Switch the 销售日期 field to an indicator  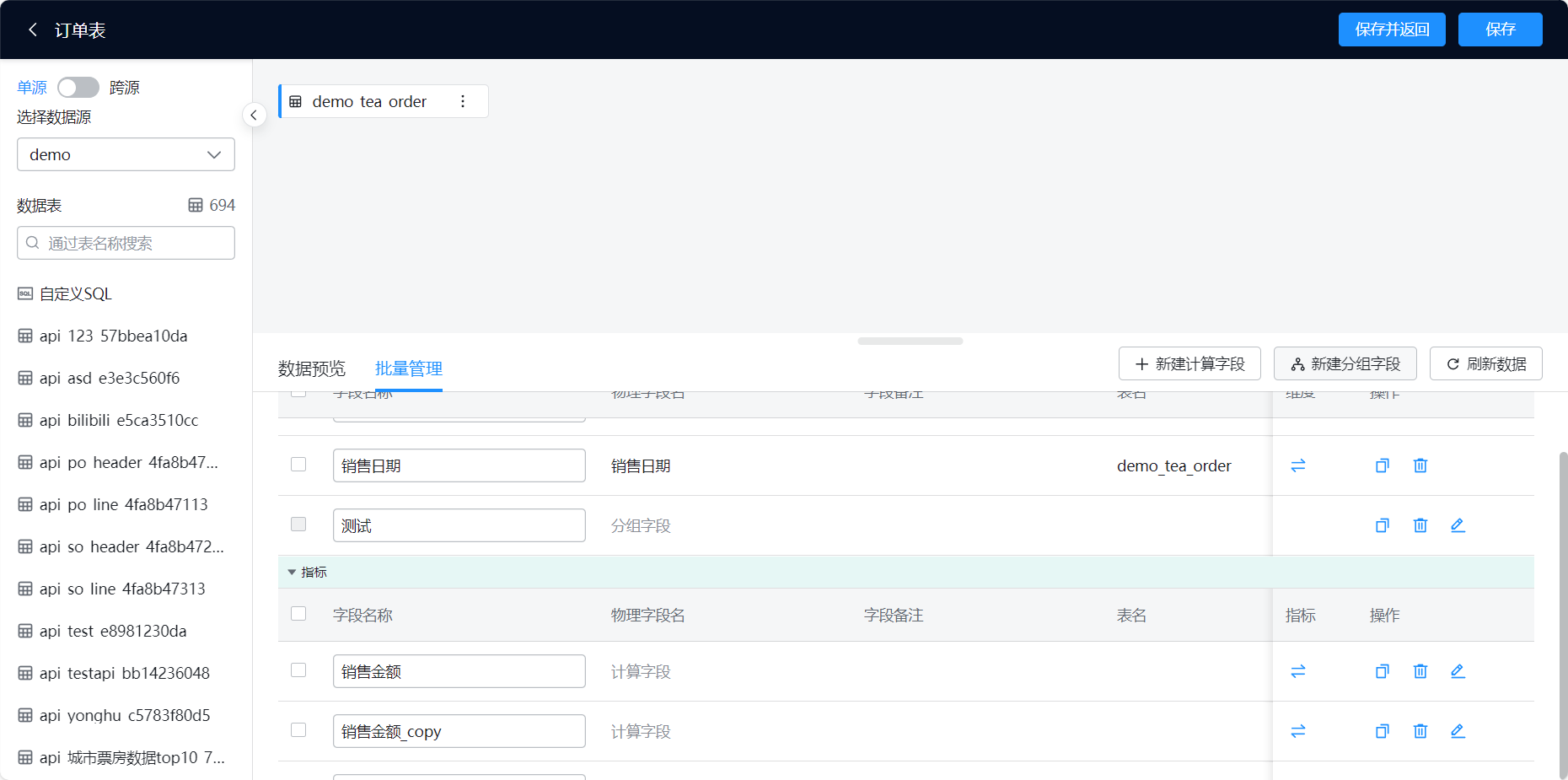(1298, 465)
